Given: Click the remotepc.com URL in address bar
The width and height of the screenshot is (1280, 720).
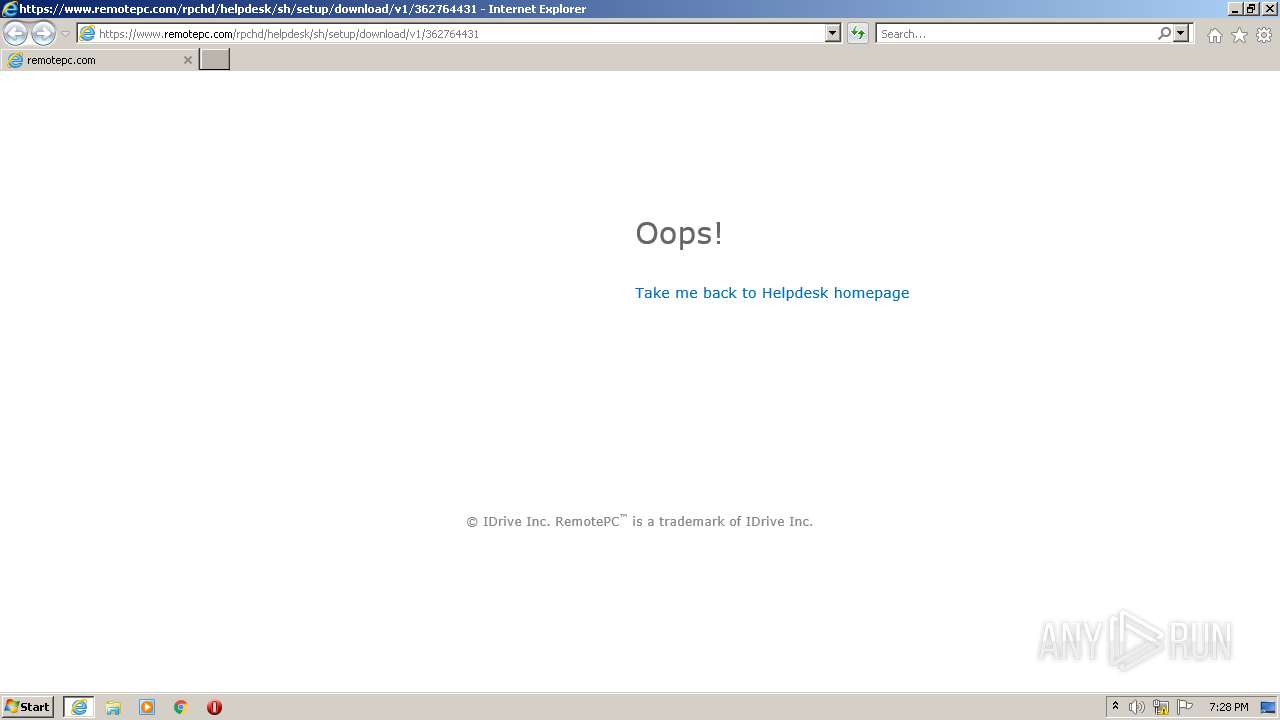Looking at the screenshot, I should 289,34.
